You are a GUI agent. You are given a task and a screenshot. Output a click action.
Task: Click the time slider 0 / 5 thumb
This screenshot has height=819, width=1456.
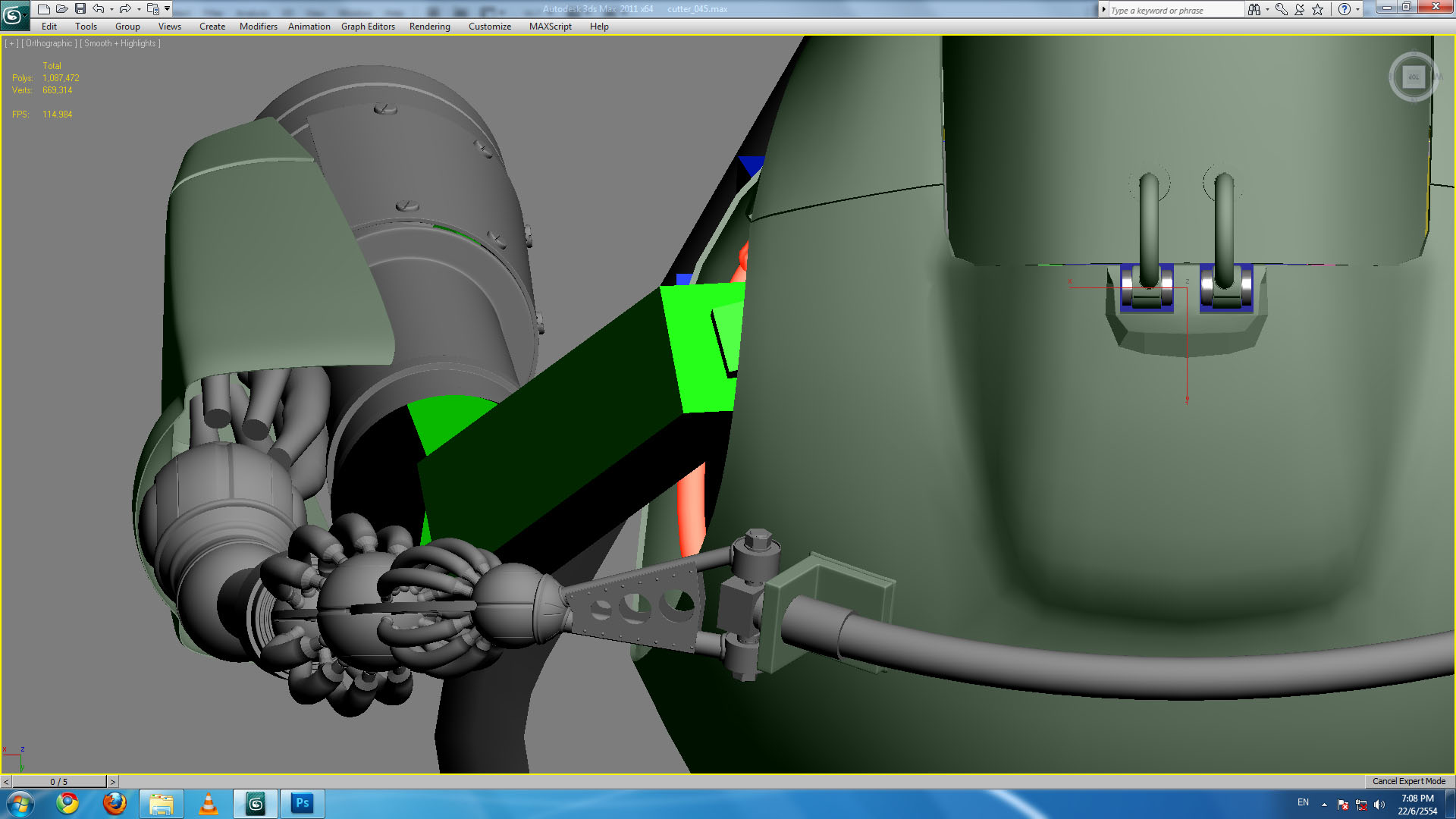[x=59, y=781]
